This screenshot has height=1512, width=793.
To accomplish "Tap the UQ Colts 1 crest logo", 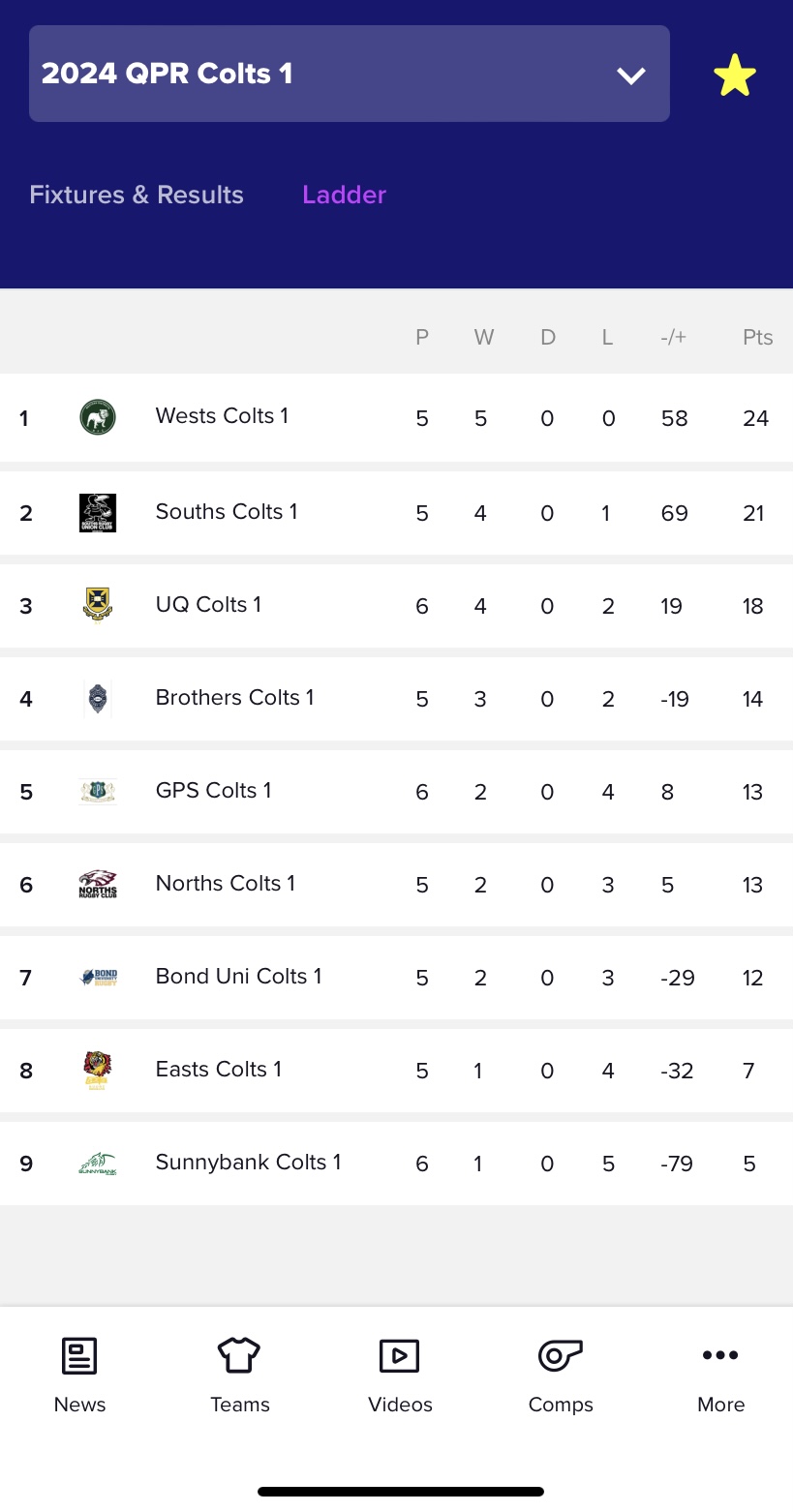I will tap(98, 605).
